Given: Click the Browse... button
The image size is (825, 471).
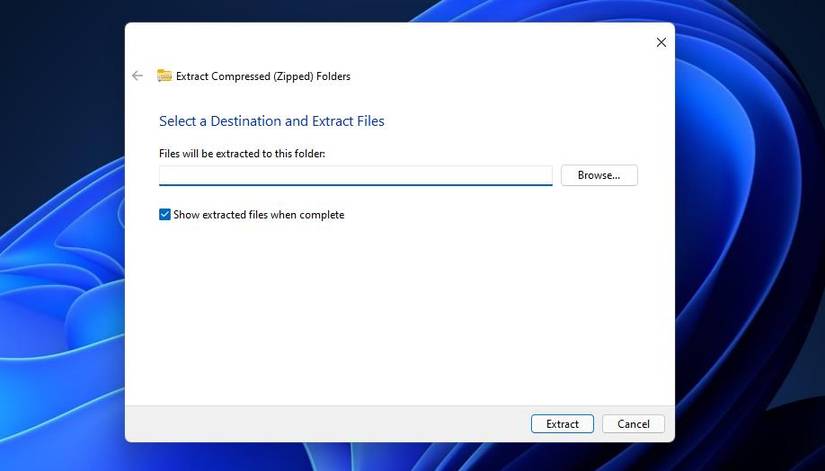Looking at the screenshot, I should (599, 175).
